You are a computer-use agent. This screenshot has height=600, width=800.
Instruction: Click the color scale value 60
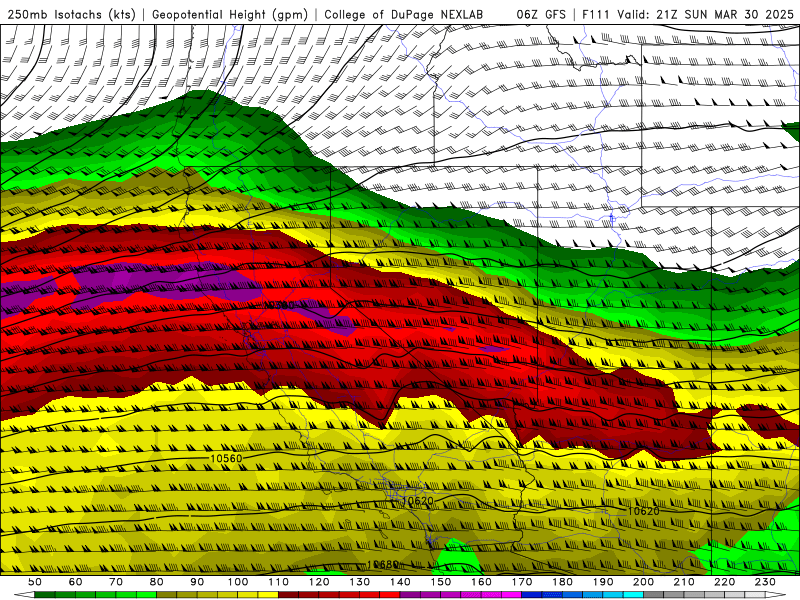click(76, 582)
